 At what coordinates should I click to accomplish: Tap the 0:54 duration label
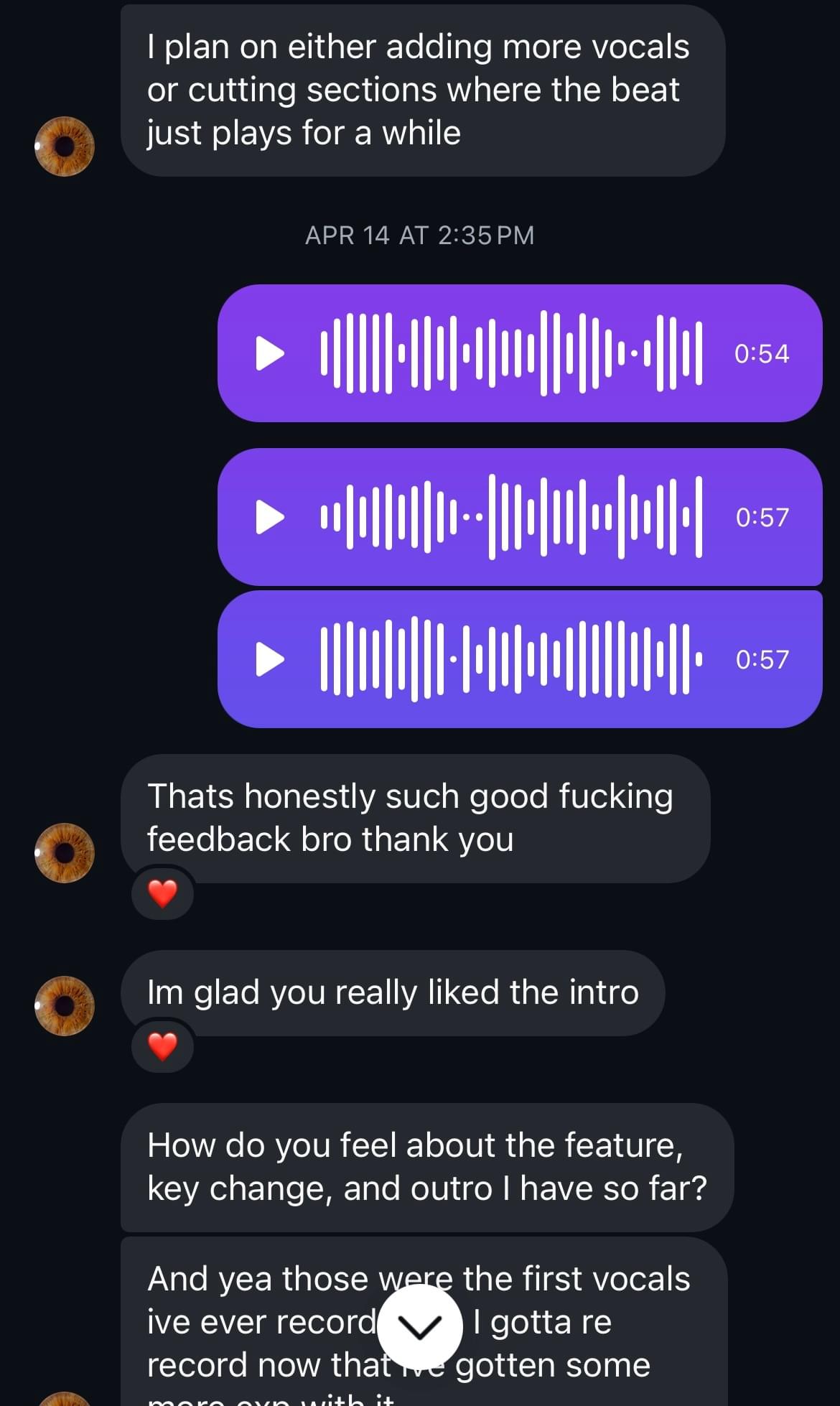pos(762,354)
